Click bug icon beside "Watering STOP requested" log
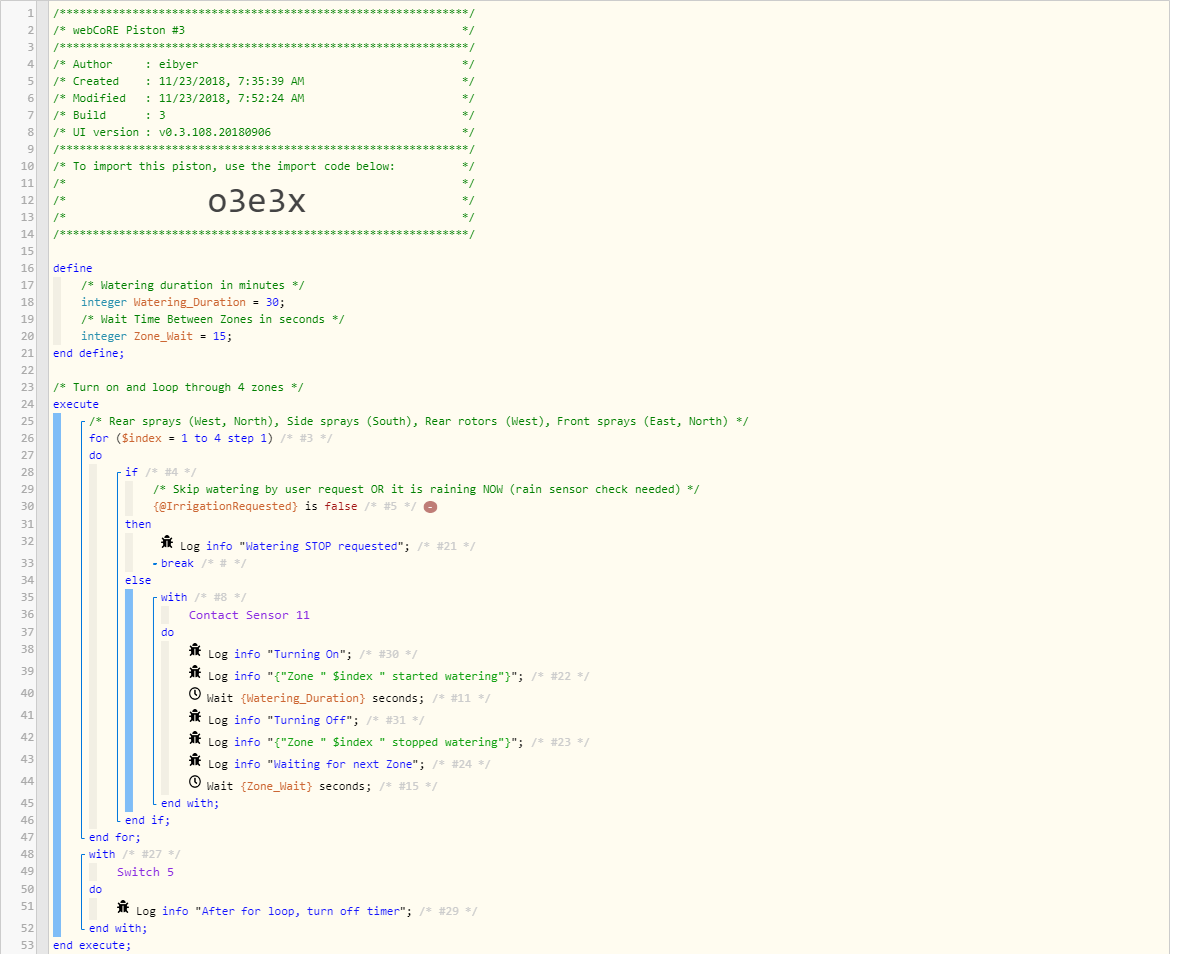Screen dimensions: 1178x954 [167, 542]
